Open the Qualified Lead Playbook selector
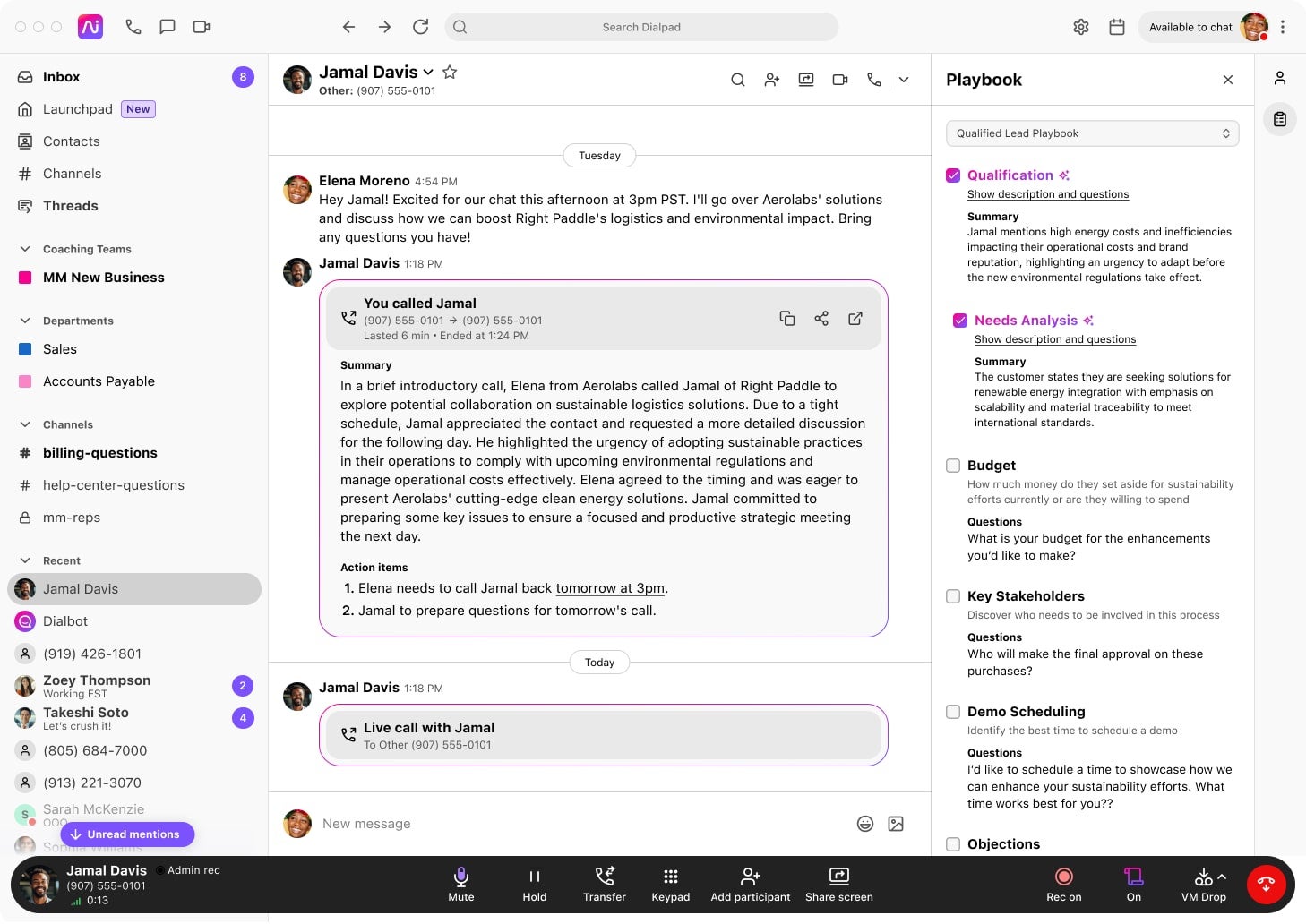This screenshot has width=1306, height=924. pyautogui.click(x=1092, y=133)
